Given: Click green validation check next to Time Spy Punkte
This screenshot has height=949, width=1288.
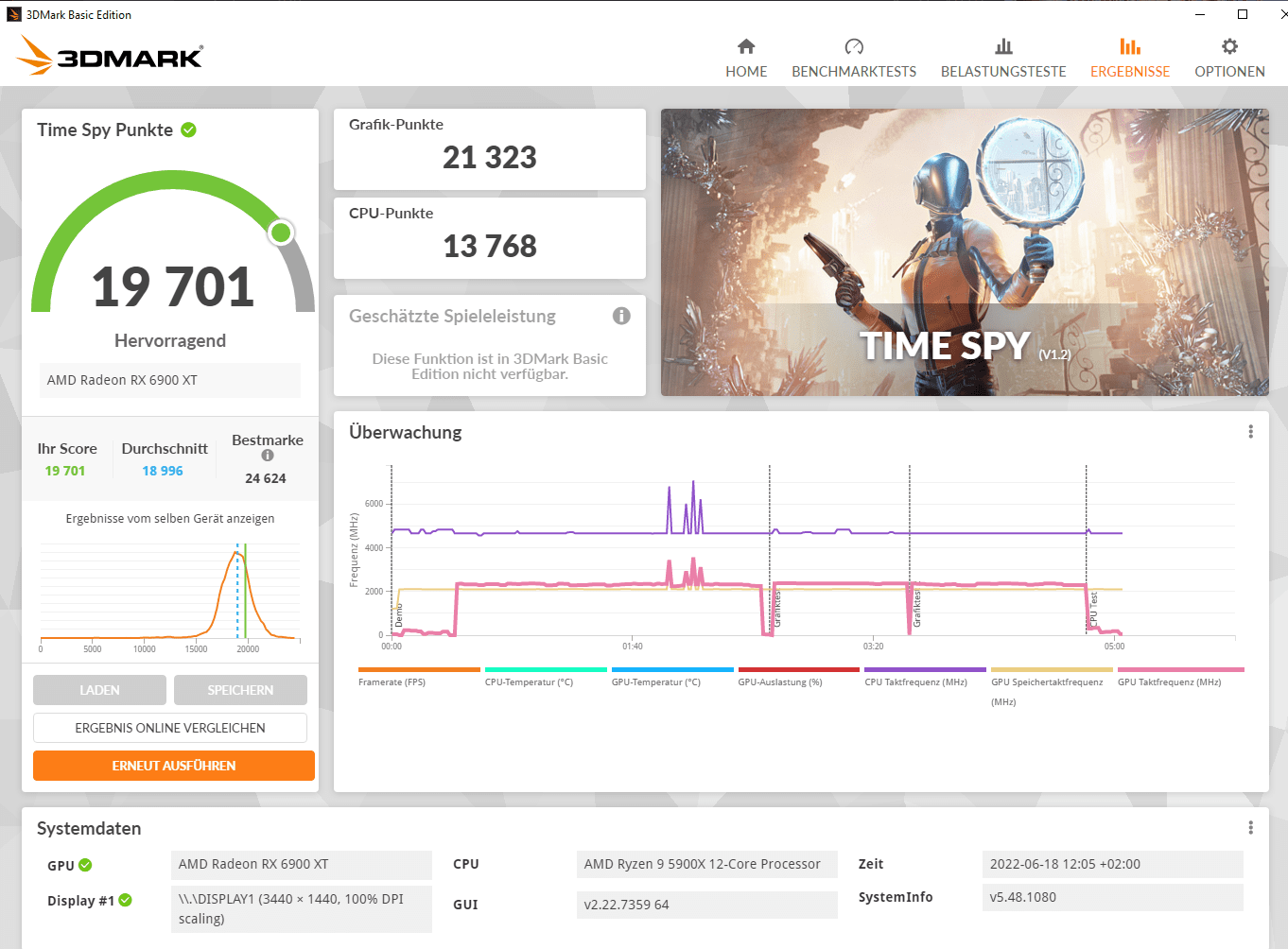Looking at the screenshot, I should 188,130.
